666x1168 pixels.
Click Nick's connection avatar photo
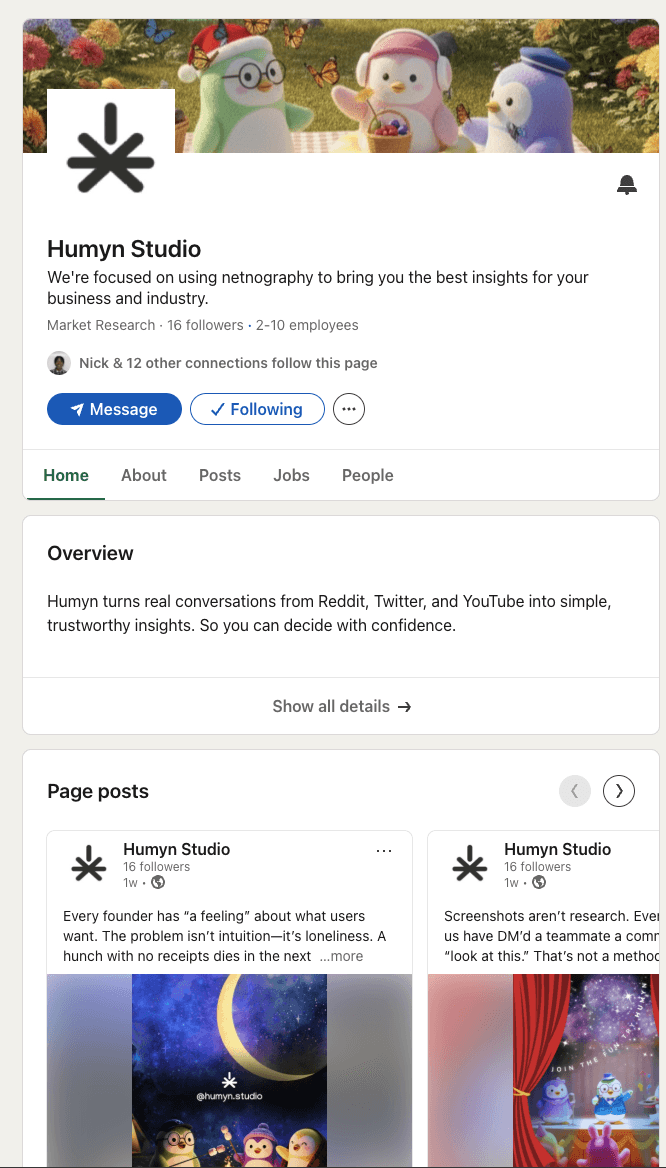(59, 364)
